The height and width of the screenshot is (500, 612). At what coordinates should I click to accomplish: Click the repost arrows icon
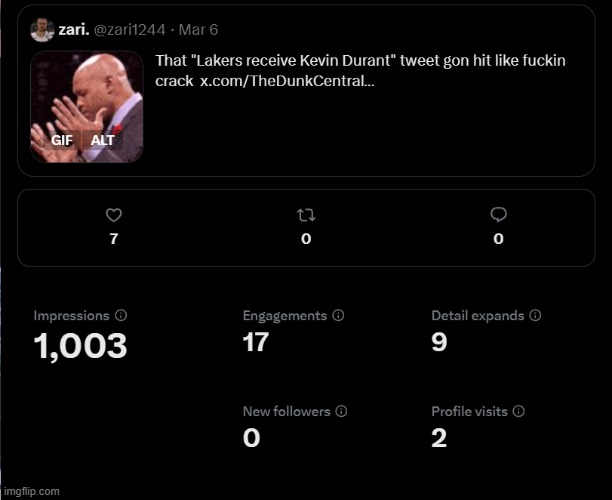click(306, 215)
